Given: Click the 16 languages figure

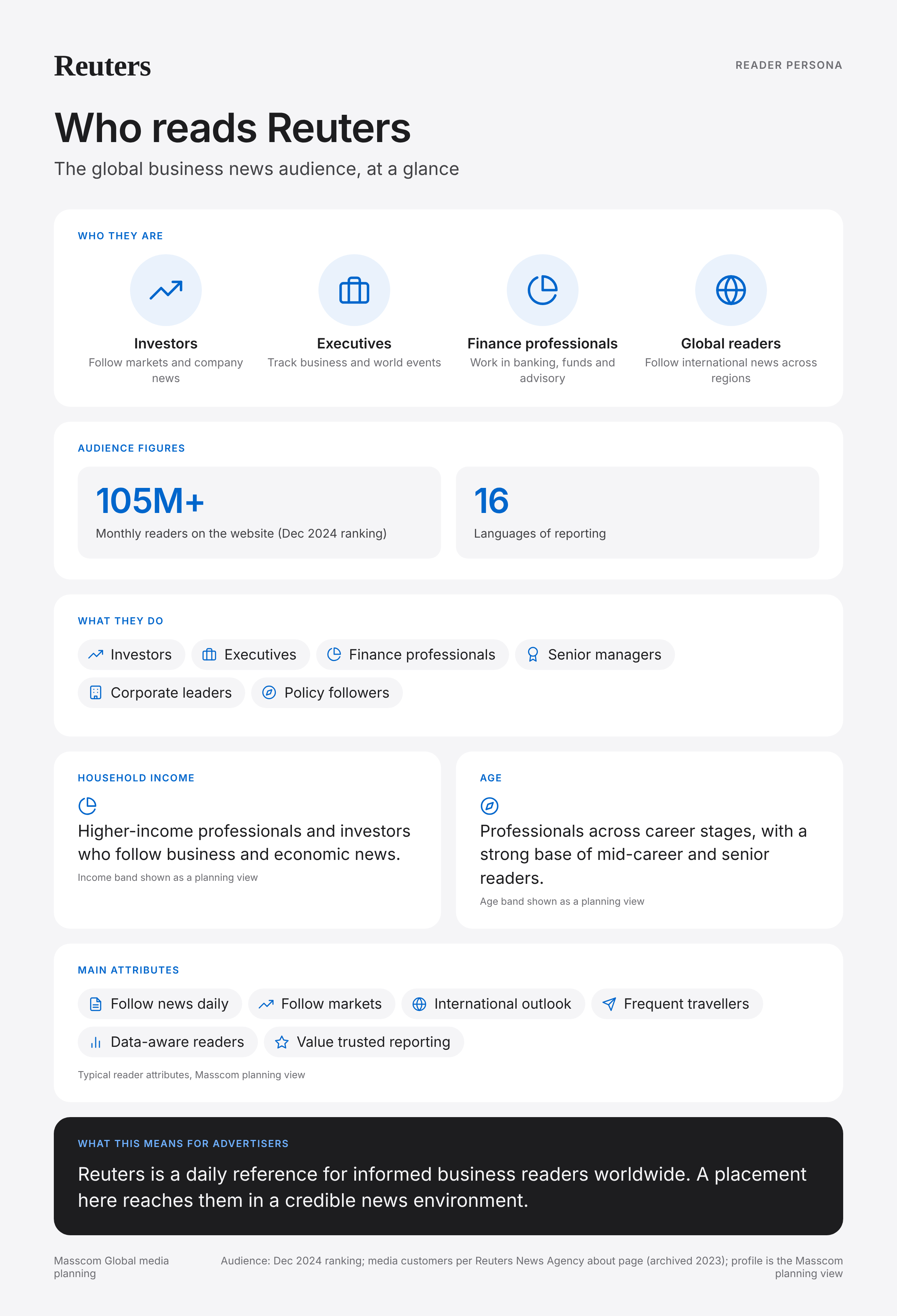Looking at the screenshot, I should pyautogui.click(x=491, y=501).
